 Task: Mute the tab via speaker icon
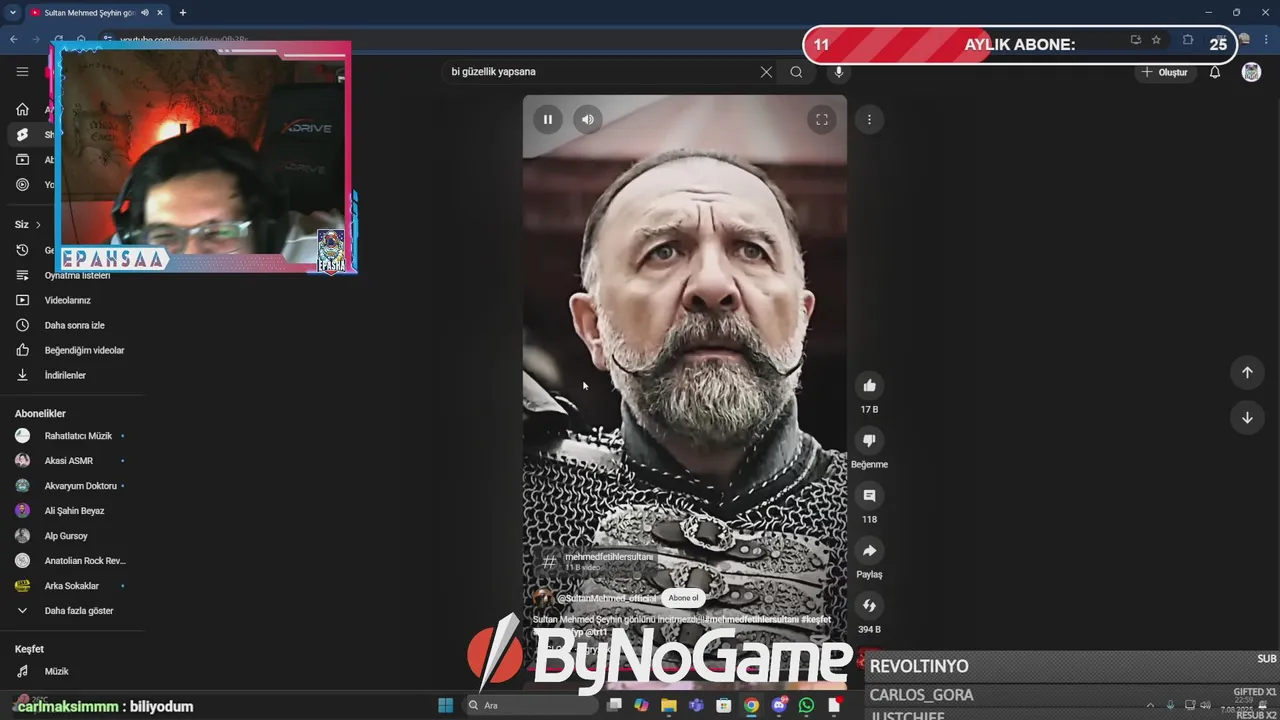point(145,13)
